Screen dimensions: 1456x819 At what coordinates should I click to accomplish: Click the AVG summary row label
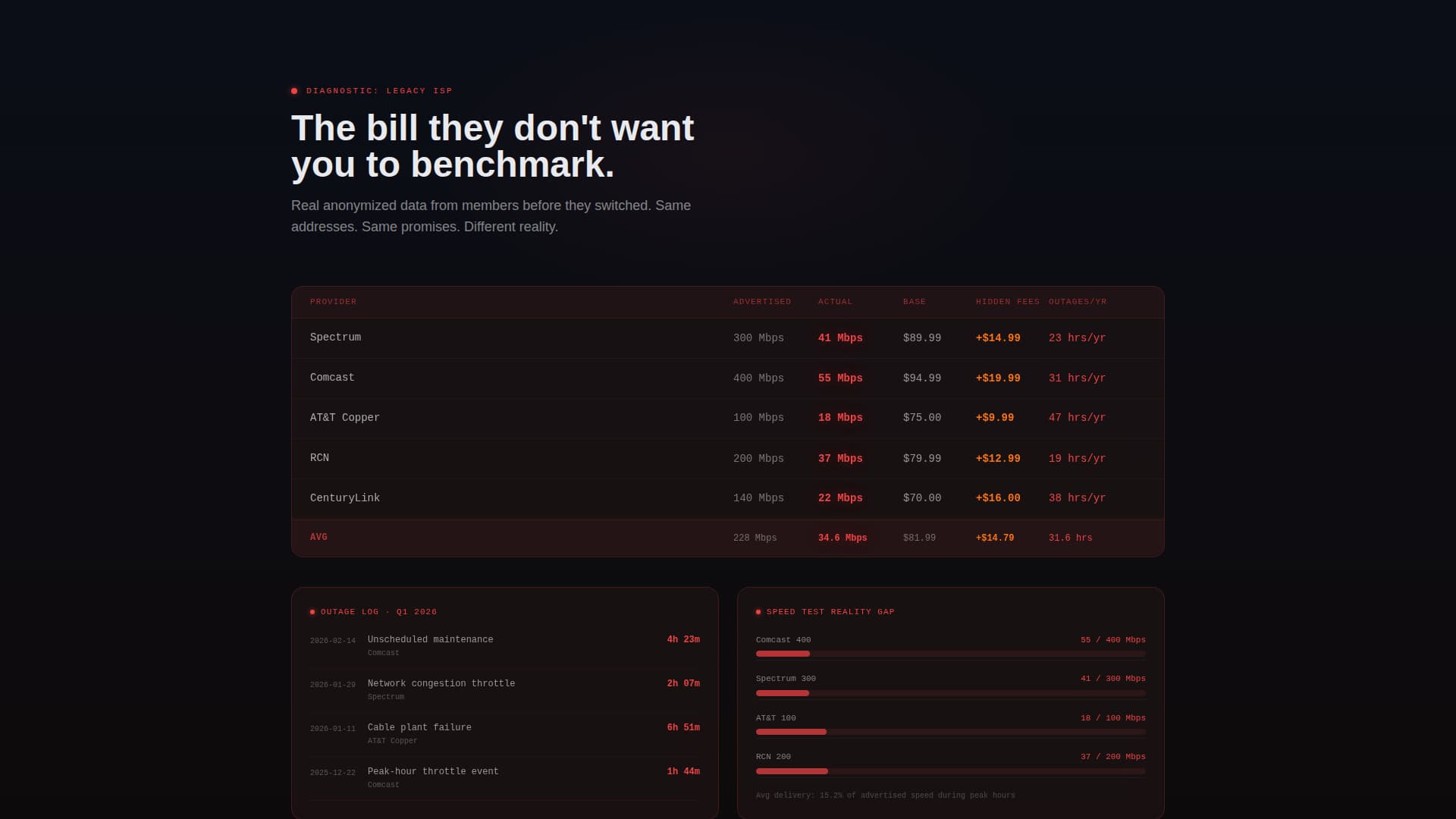318,537
